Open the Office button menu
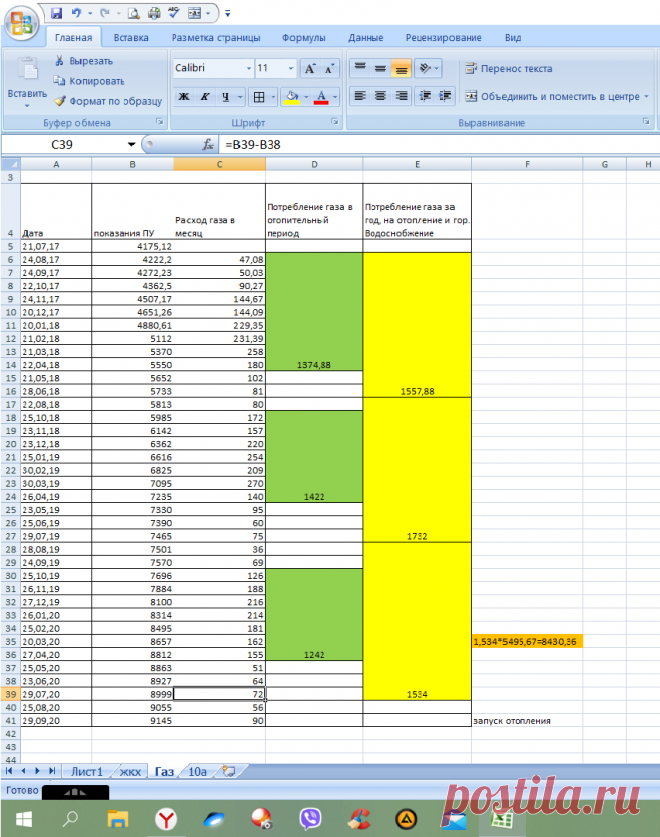This screenshot has height=837, width=660. (x=20, y=20)
